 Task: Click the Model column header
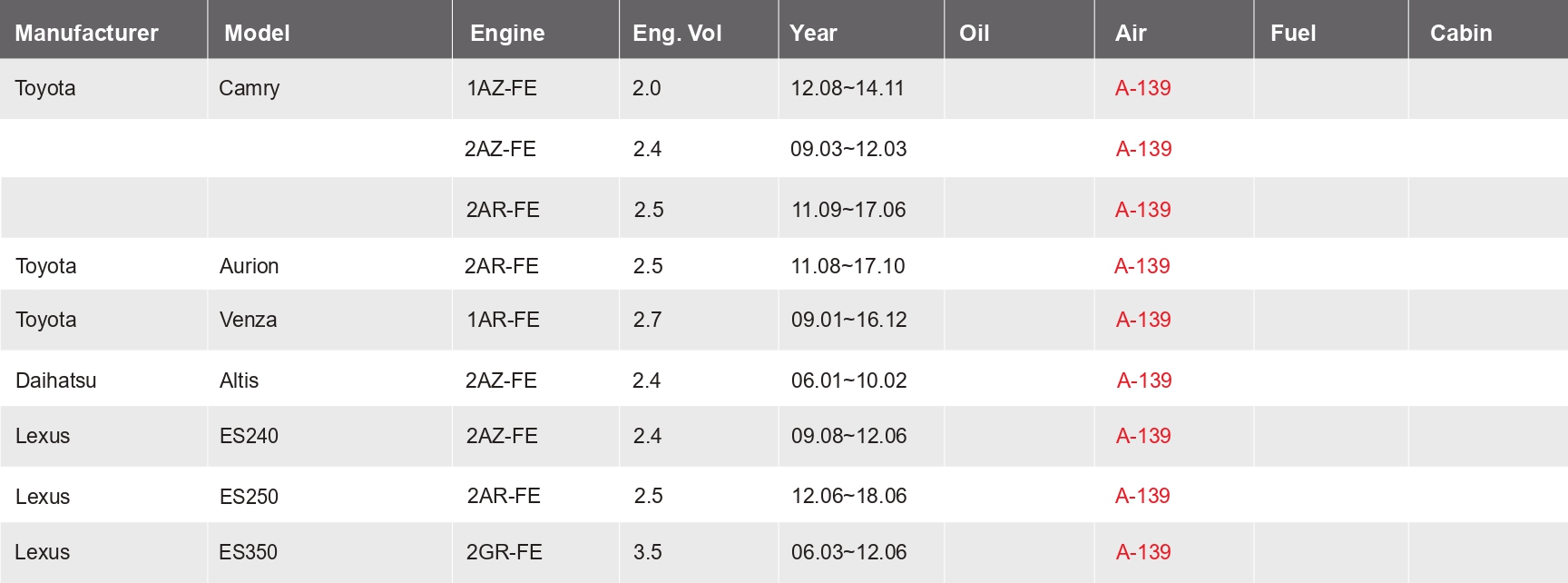coord(257,34)
